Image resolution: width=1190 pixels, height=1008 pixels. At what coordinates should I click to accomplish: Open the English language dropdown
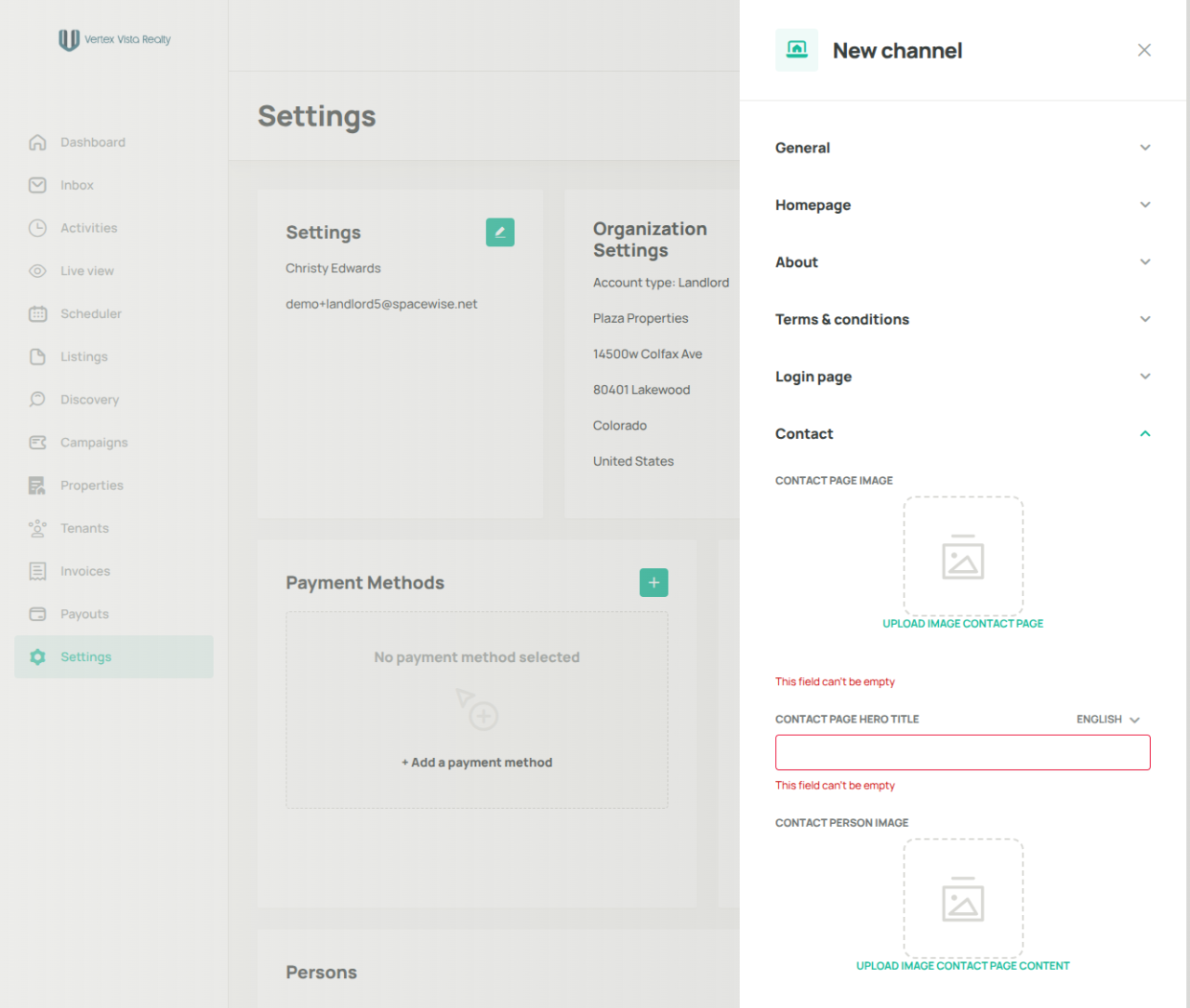coord(1108,719)
